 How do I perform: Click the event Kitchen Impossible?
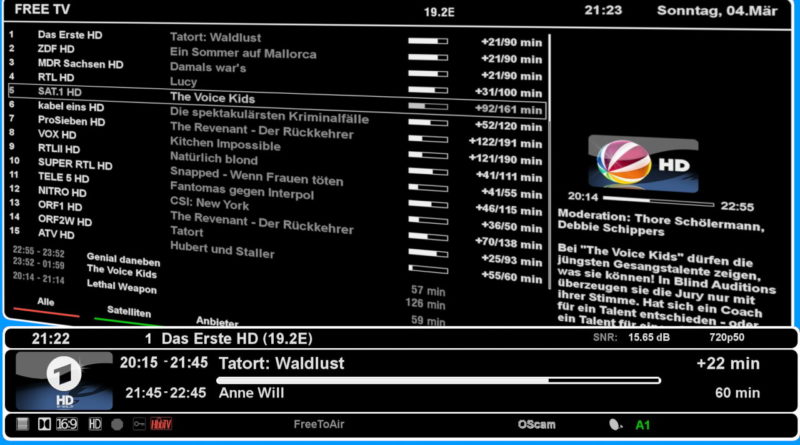pos(225,144)
